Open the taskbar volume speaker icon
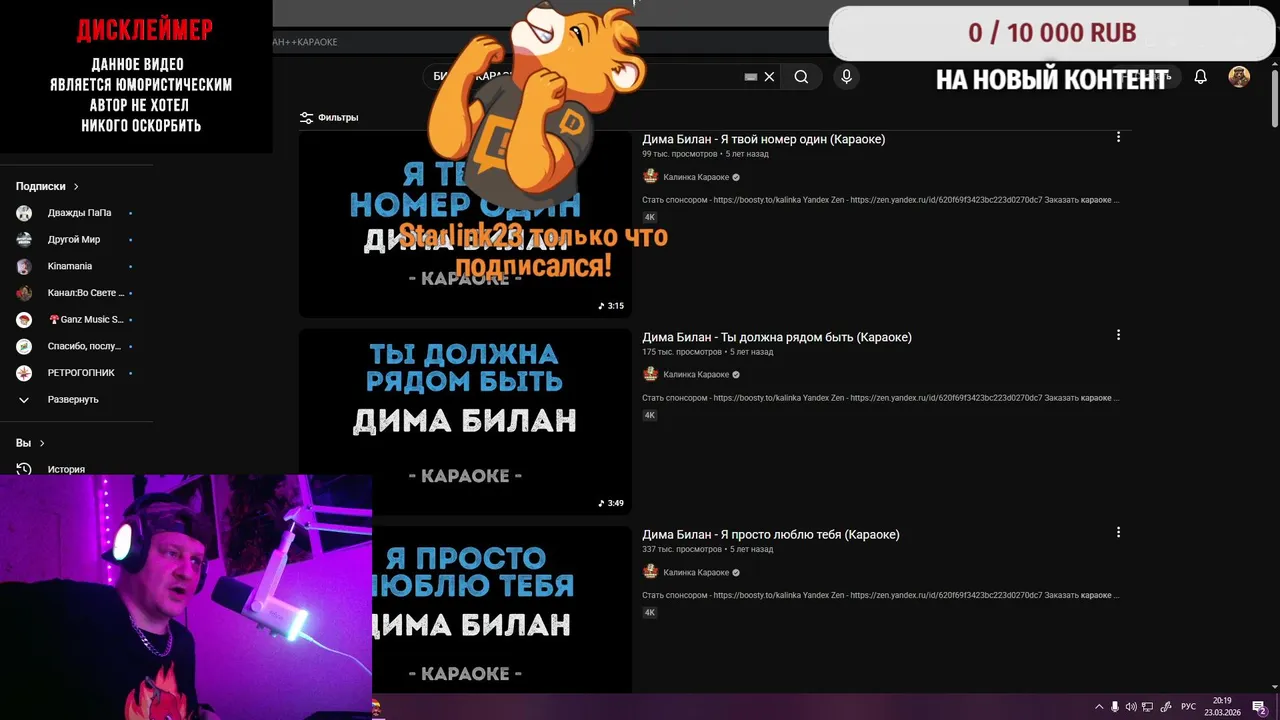 (x=1131, y=706)
